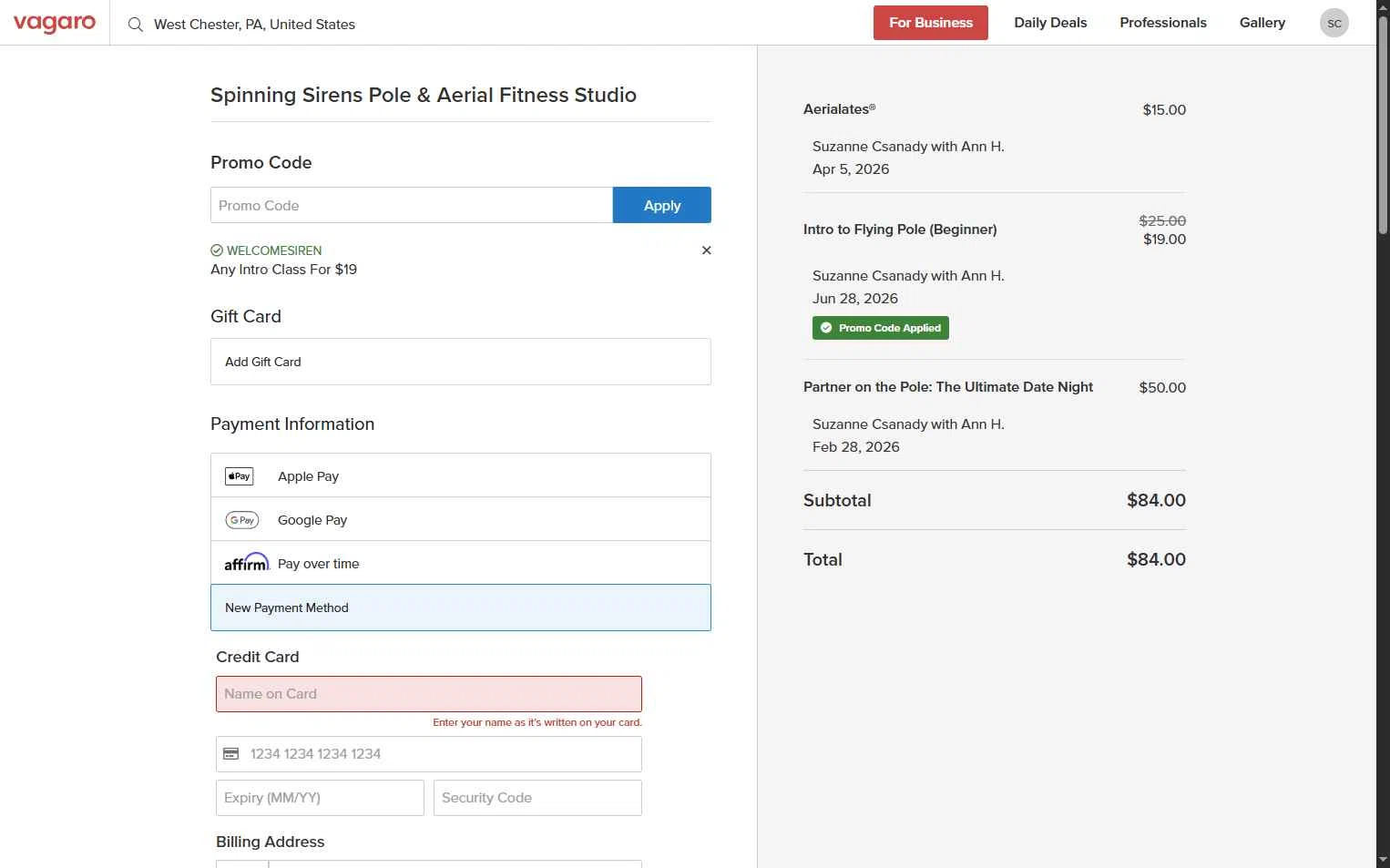Screen dimensions: 1390x868
Task: Click 'Any Intro Class For $19' text
Action: [283, 270]
